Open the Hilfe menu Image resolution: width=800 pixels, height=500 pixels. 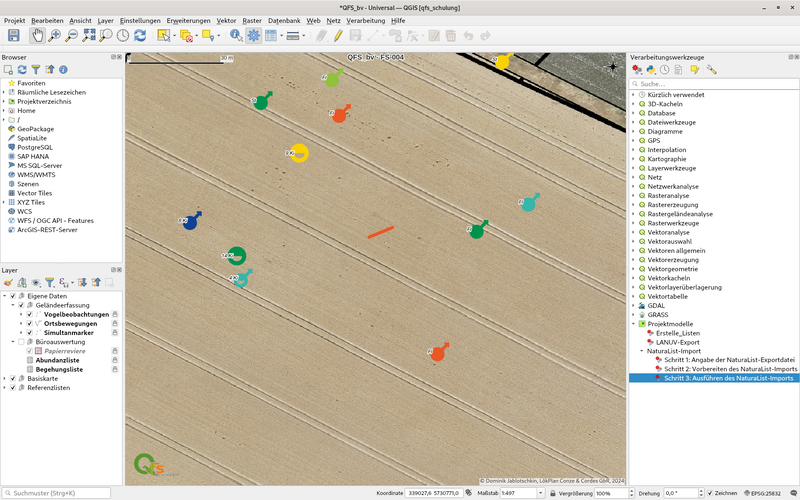(398, 20)
